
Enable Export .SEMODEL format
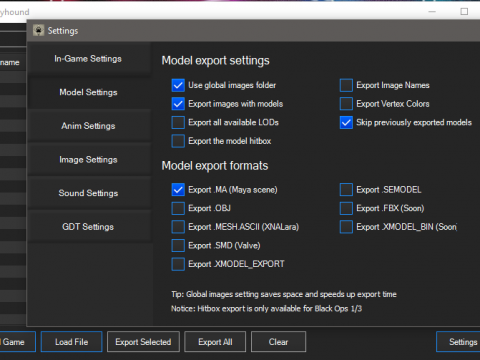pyautogui.click(x=346, y=190)
